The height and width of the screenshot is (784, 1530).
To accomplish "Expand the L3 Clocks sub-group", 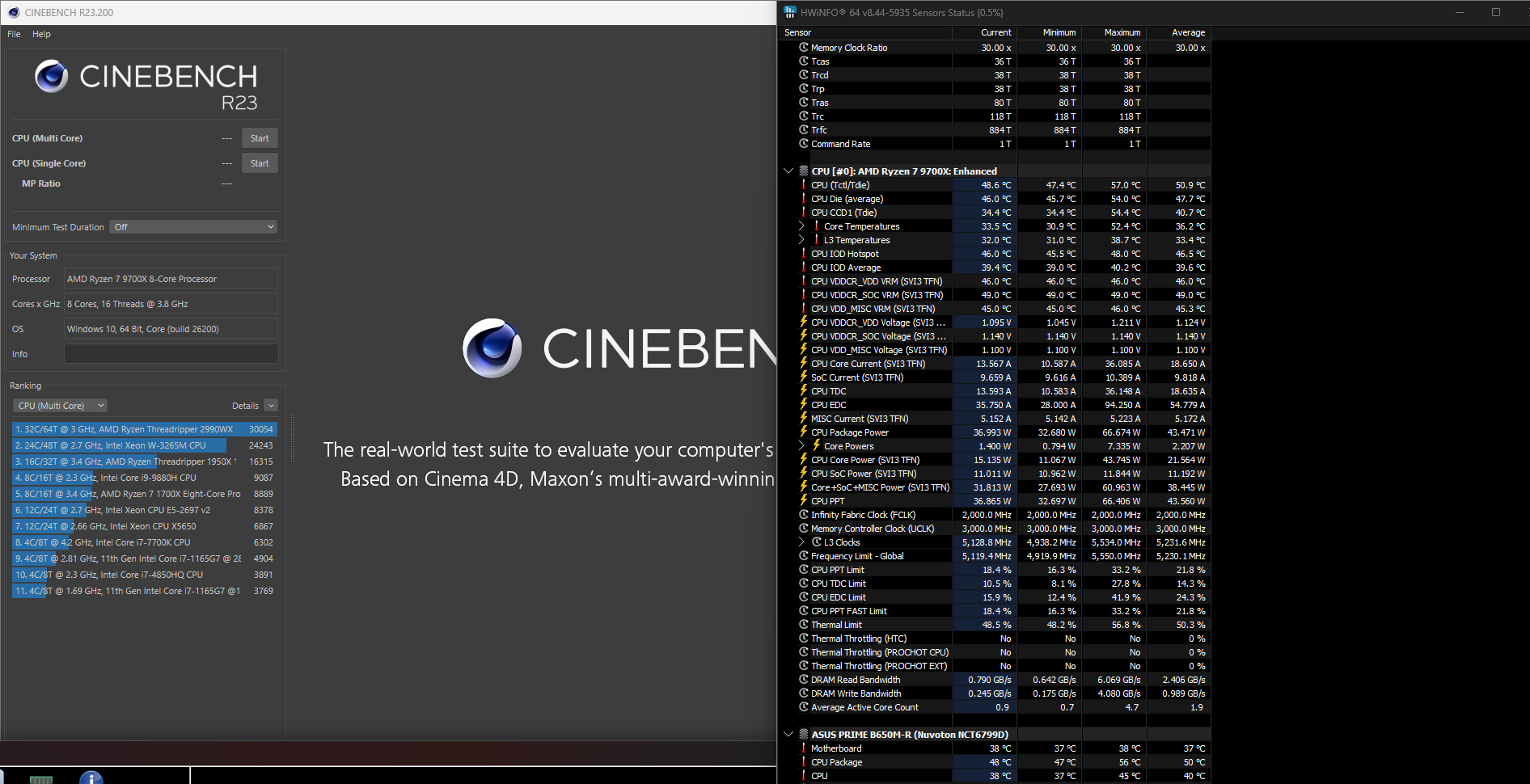I will pos(801,542).
